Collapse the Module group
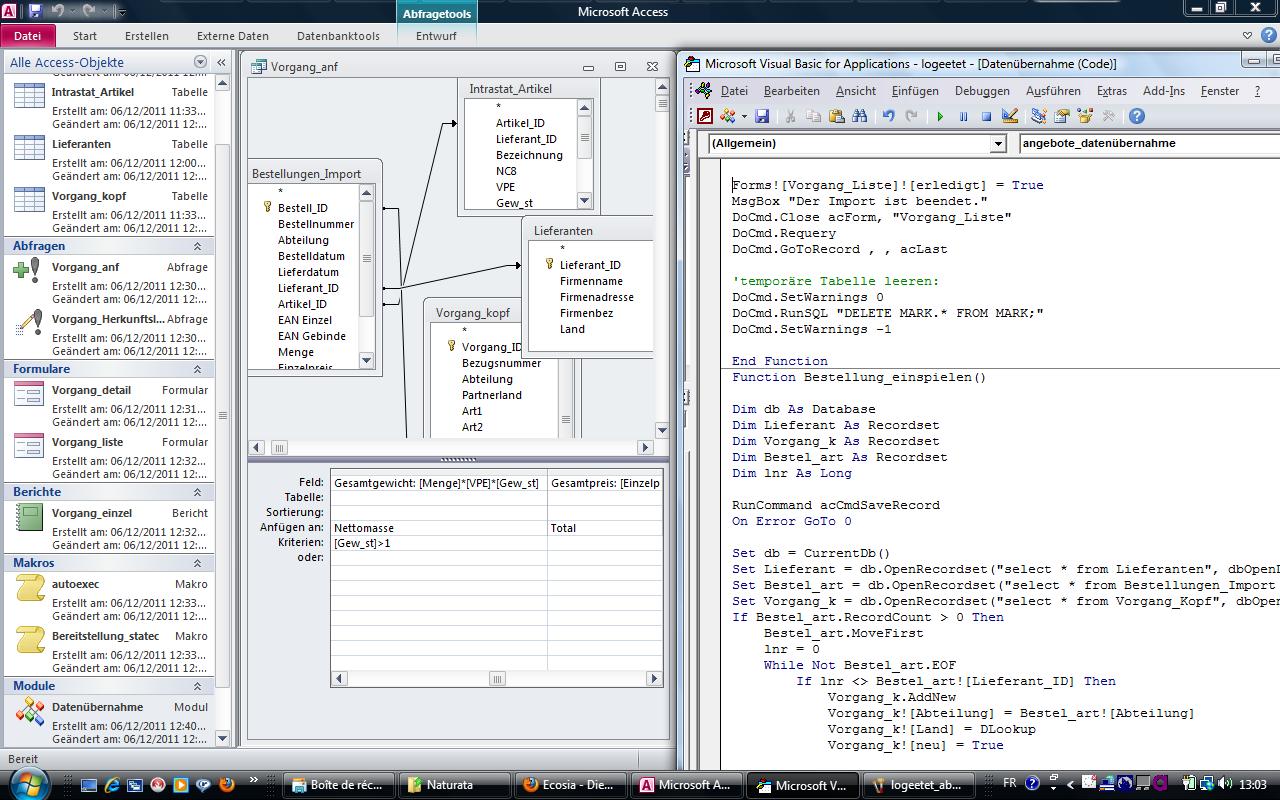Viewport: 1280px width, 800px height. point(197,686)
